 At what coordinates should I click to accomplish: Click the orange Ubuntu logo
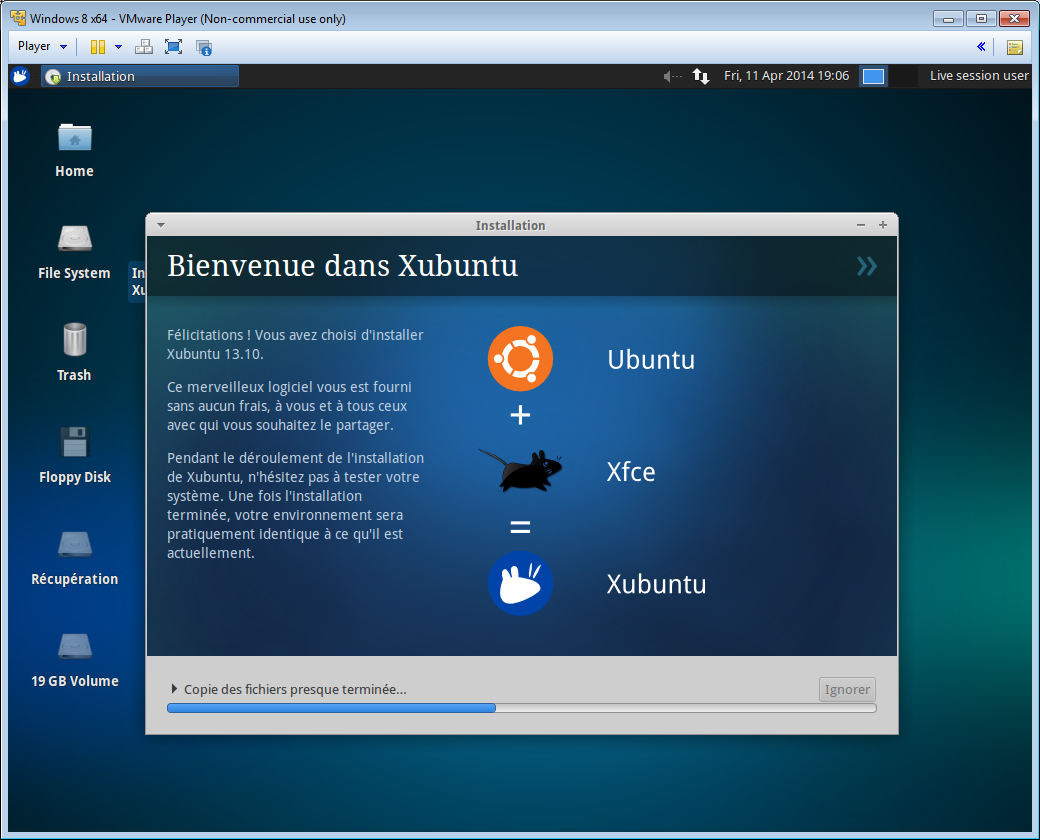pyautogui.click(x=520, y=358)
